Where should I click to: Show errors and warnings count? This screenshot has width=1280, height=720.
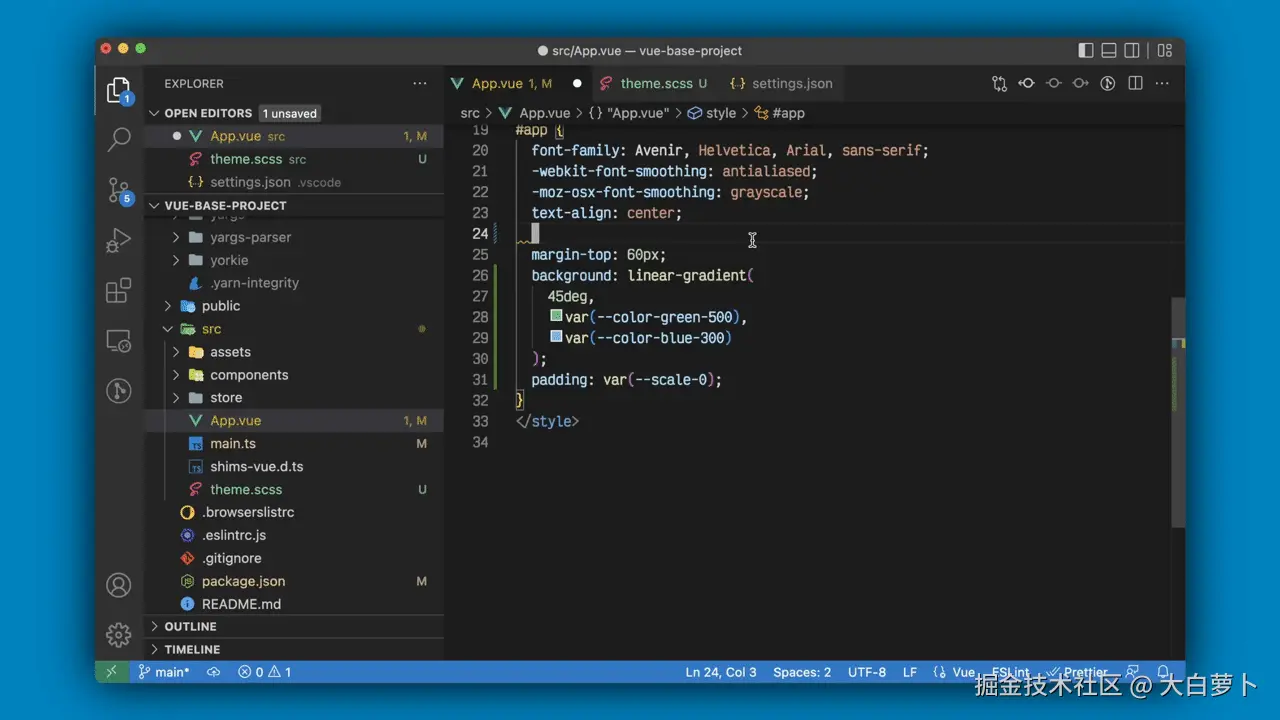[x=264, y=672]
